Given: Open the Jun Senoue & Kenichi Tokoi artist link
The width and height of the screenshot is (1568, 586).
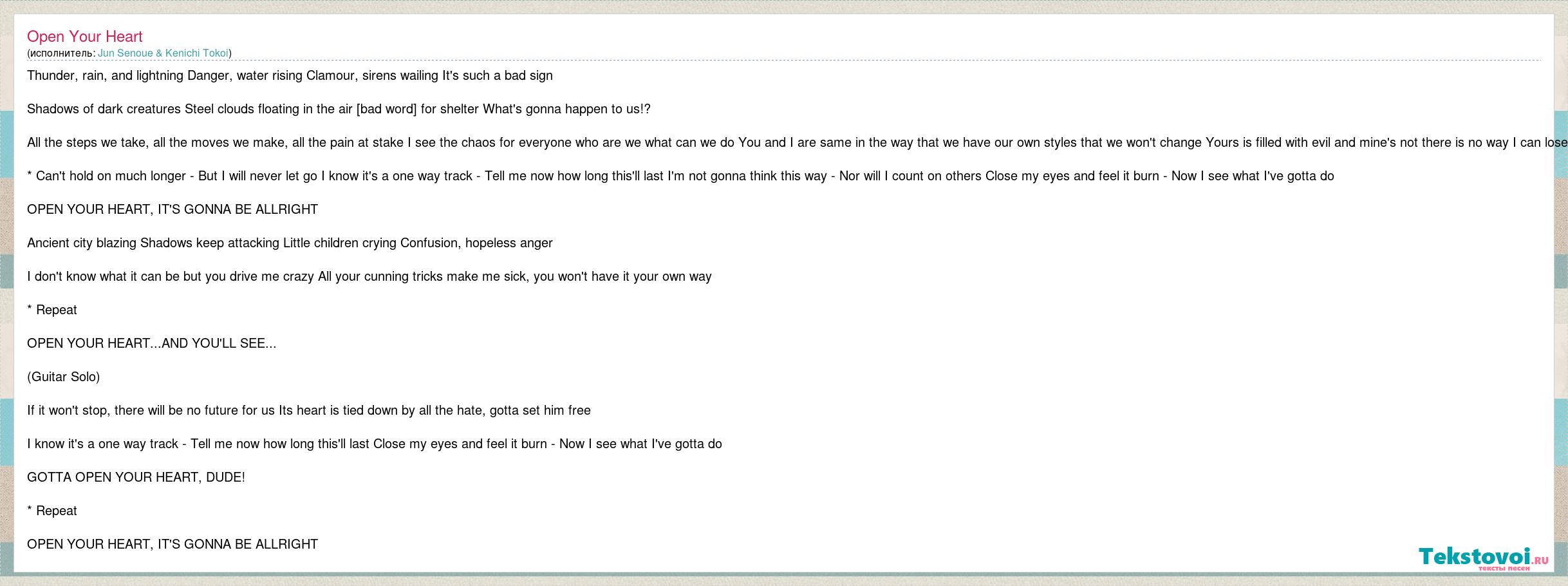Looking at the screenshot, I should point(163,53).
